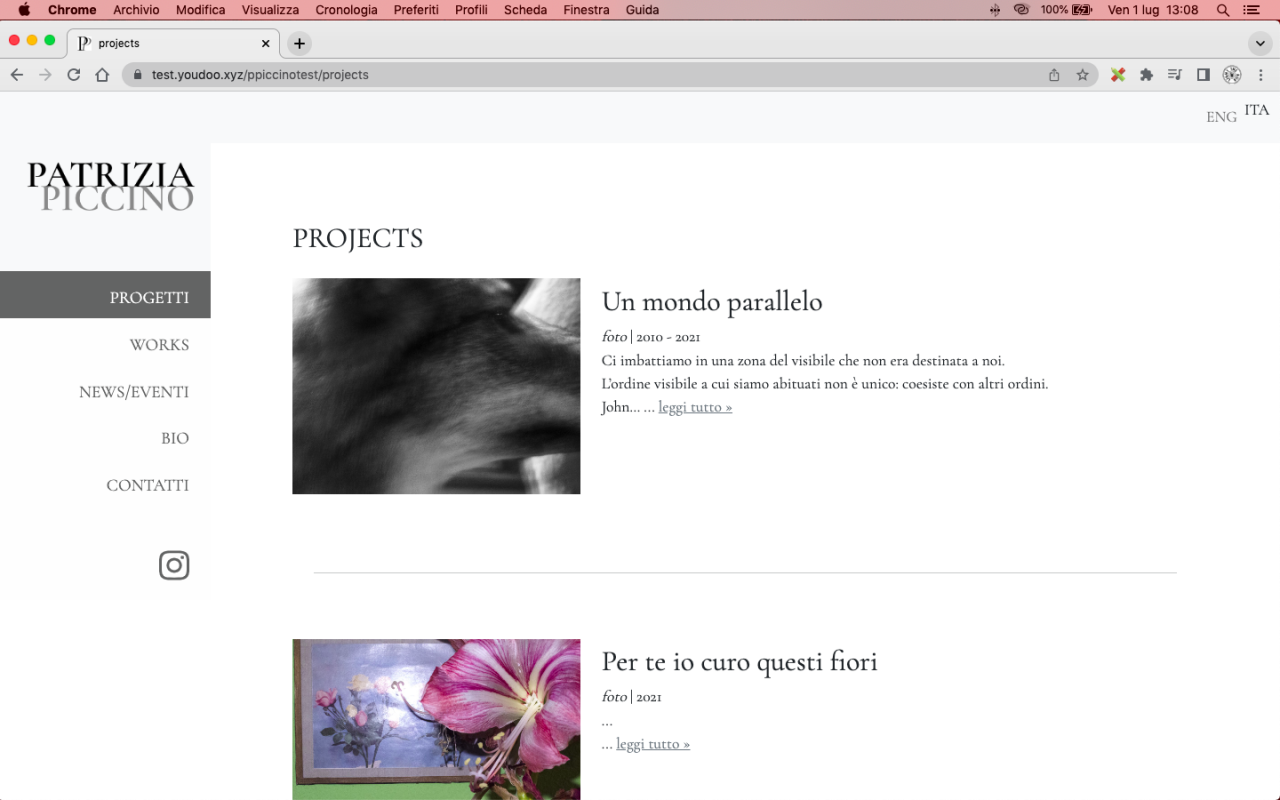Image resolution: width=1280 pixels, height=800 pixels.
Task: Open the Scheda menu
Action: point(525,10)
